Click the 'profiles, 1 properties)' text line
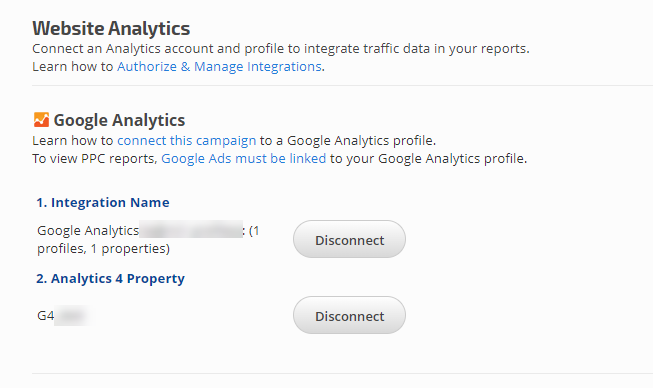 pyautogui.click(x=103, y=249)
